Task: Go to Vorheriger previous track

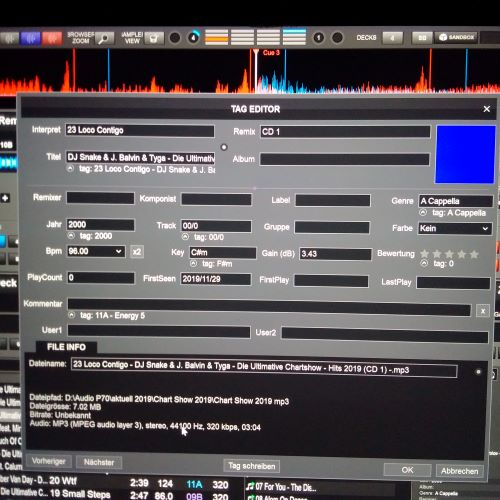Action: [x=48, y=461]
